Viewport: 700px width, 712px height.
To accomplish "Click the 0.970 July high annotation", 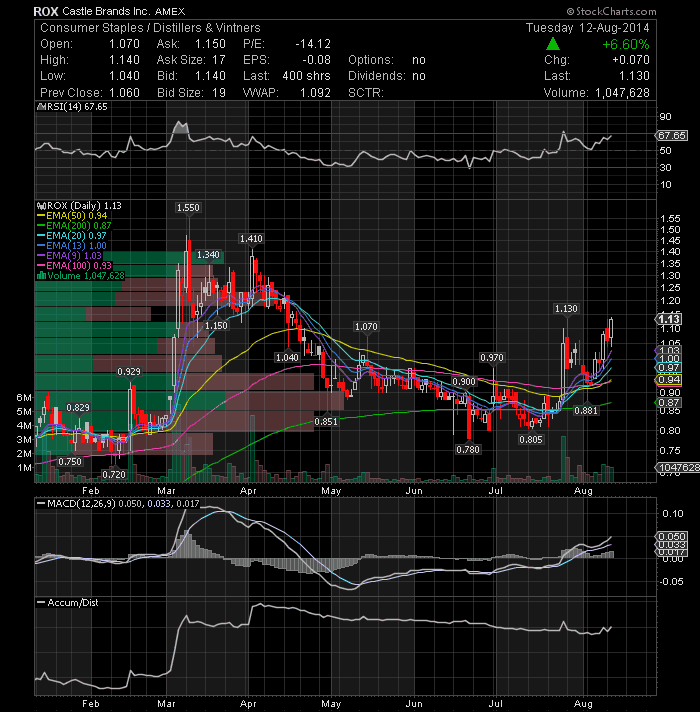I will (x=492, y=358).
